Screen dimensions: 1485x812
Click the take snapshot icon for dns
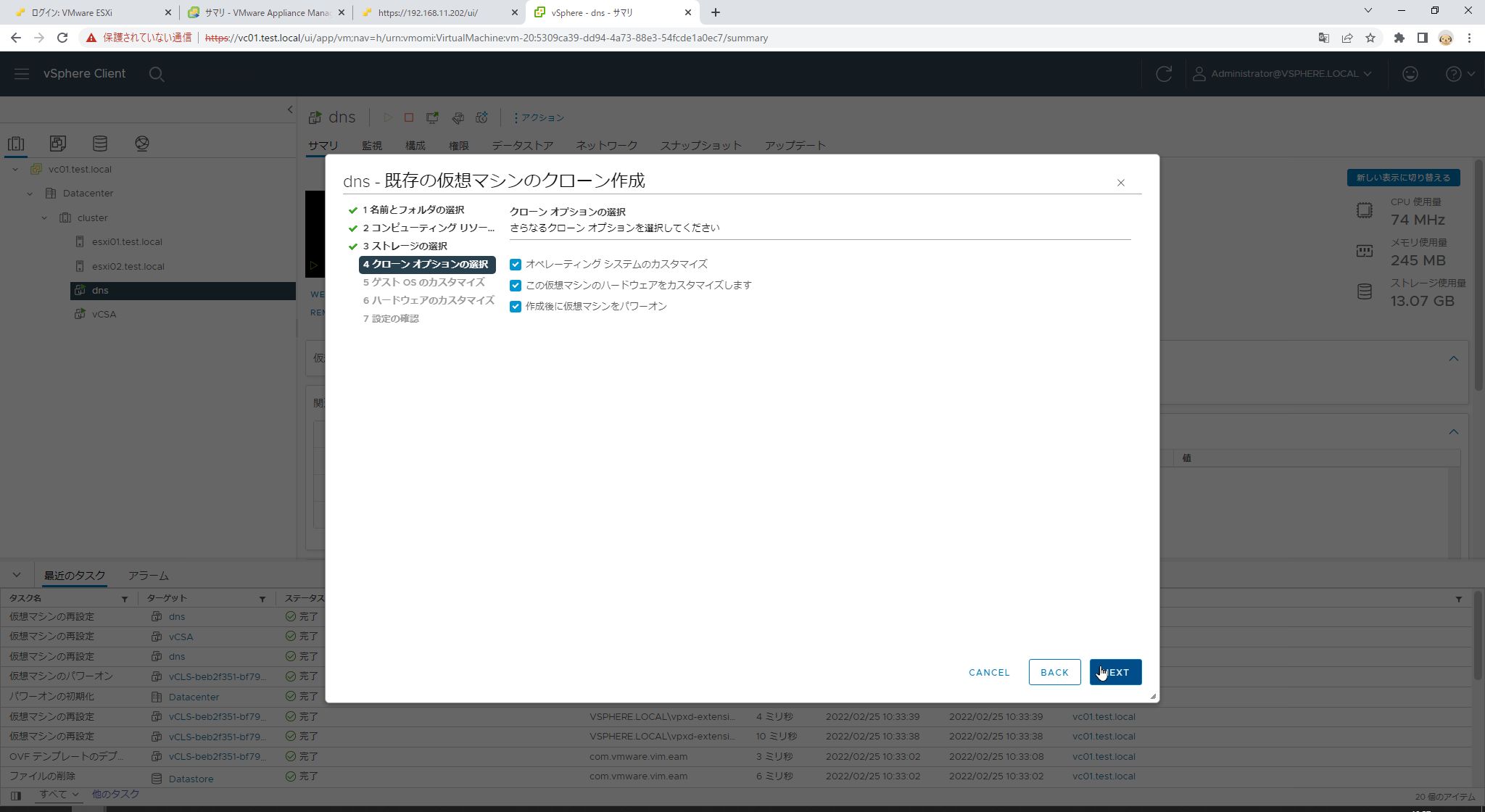(481, 117)
